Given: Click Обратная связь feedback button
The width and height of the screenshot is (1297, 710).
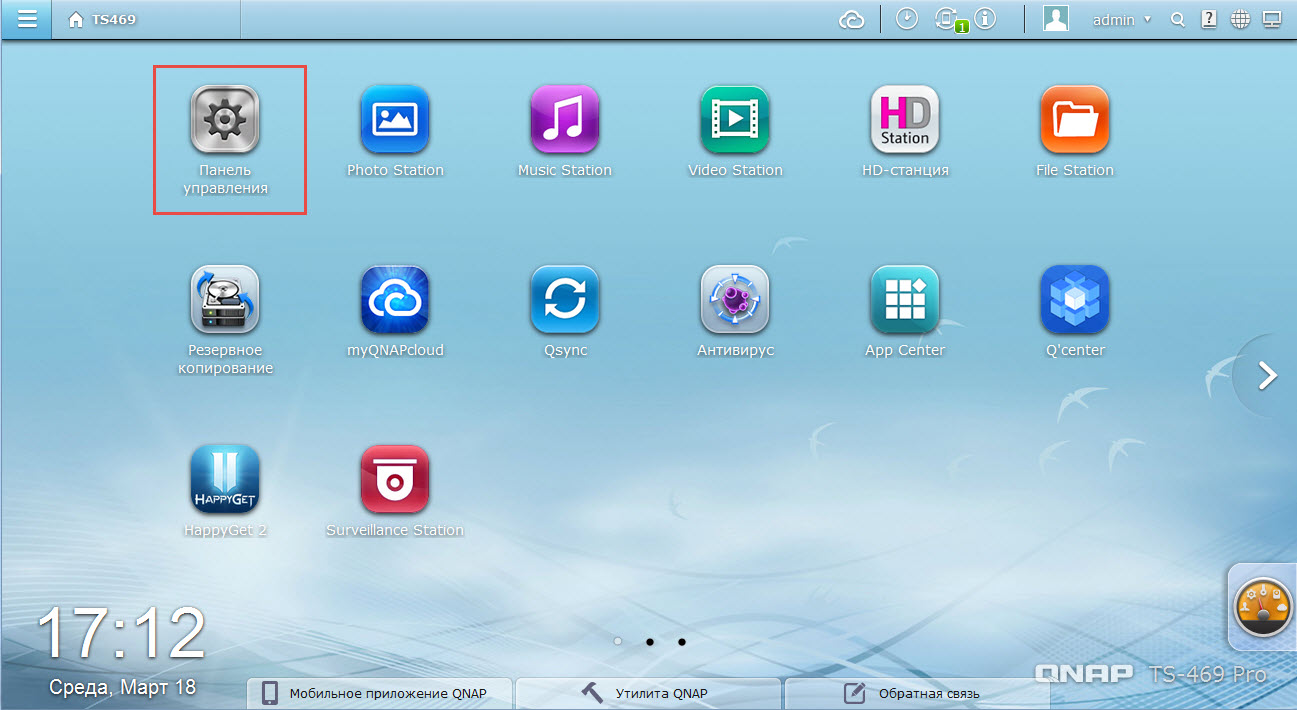Looking at the screenshot, I should coord(917,693).
